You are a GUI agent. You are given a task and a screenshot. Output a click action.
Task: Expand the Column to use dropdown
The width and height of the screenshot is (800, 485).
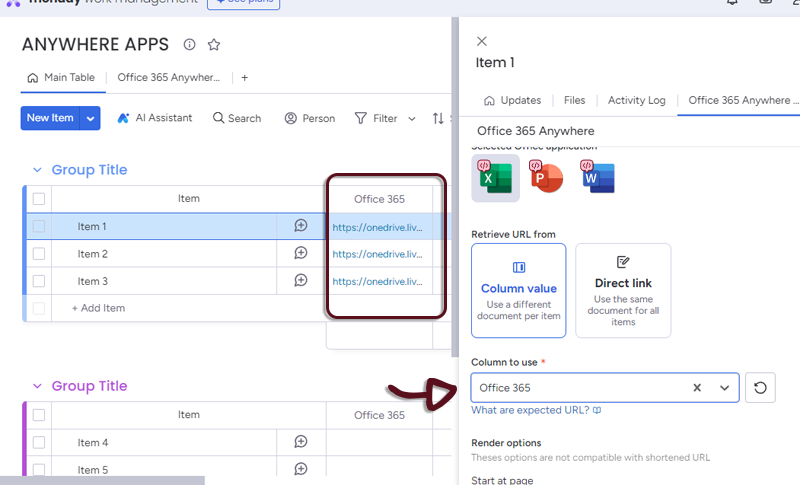pyautogui.click(x=724, y=388)
